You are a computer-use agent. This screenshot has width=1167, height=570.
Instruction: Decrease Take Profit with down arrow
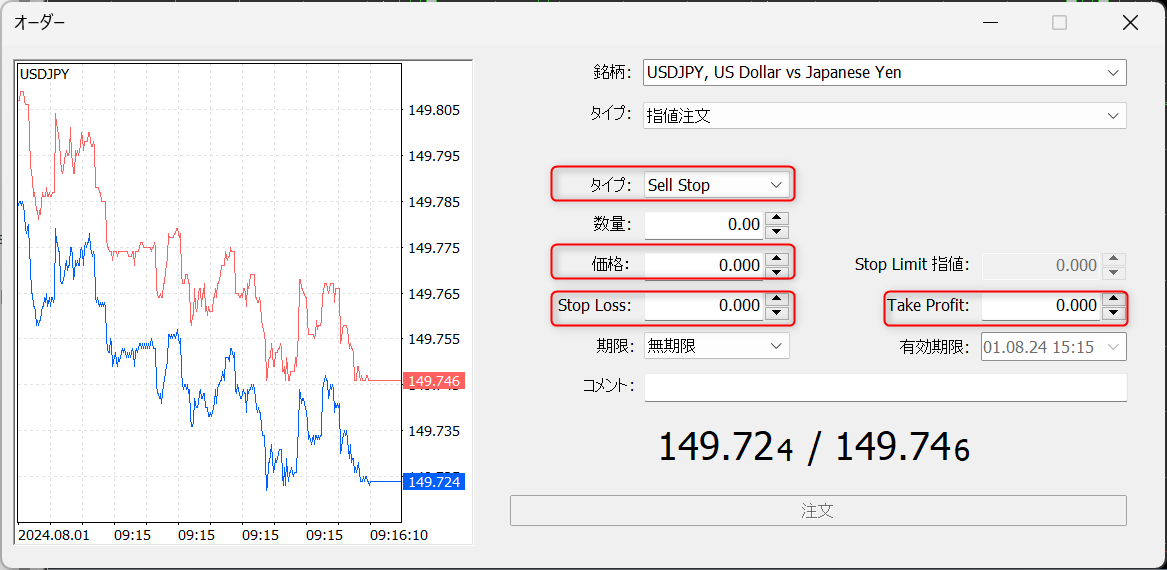[1114, 312]
